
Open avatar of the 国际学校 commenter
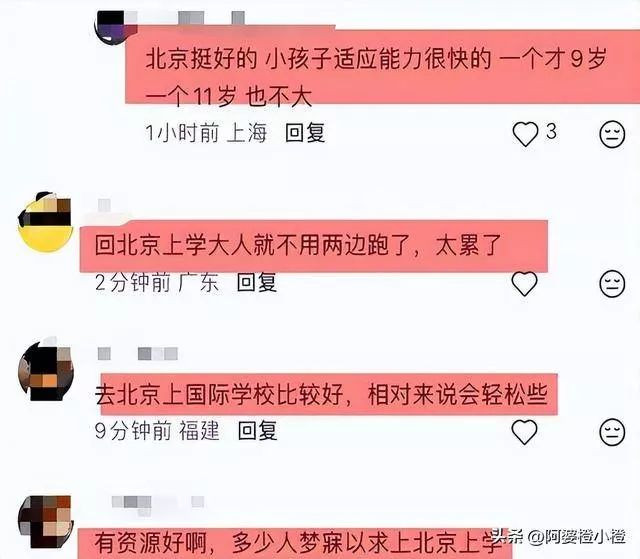tap(46, 370)
